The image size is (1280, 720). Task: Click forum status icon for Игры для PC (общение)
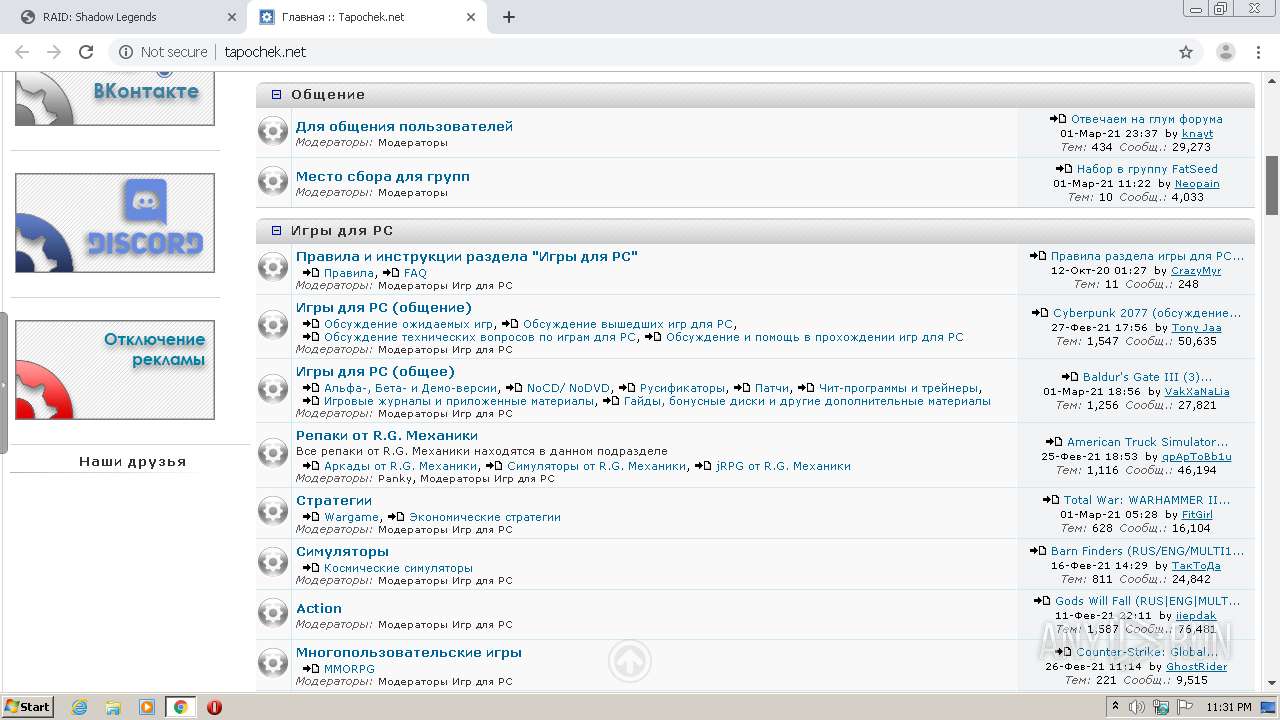[x=273, y=325]
